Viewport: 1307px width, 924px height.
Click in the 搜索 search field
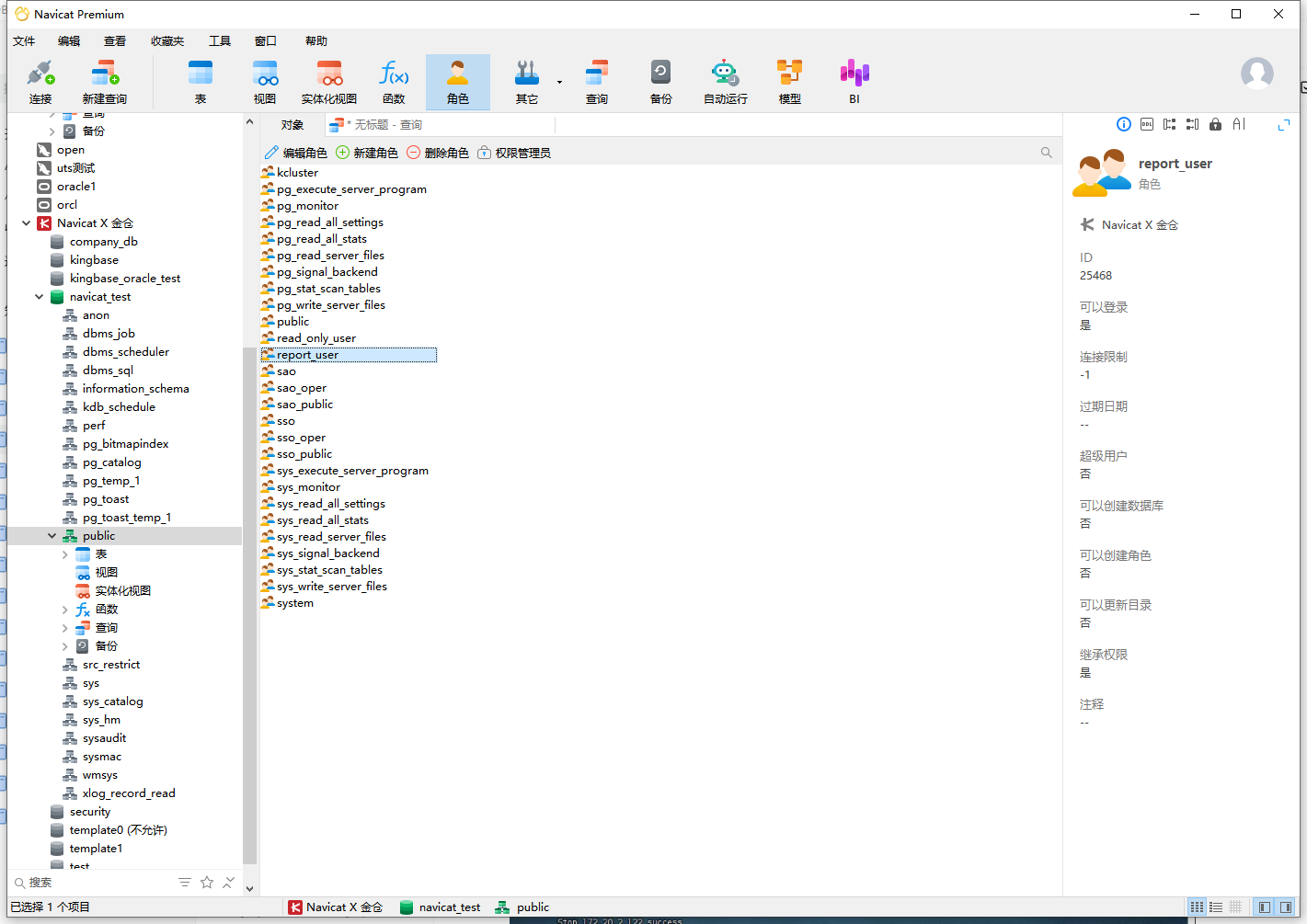[x=92, y=883]
